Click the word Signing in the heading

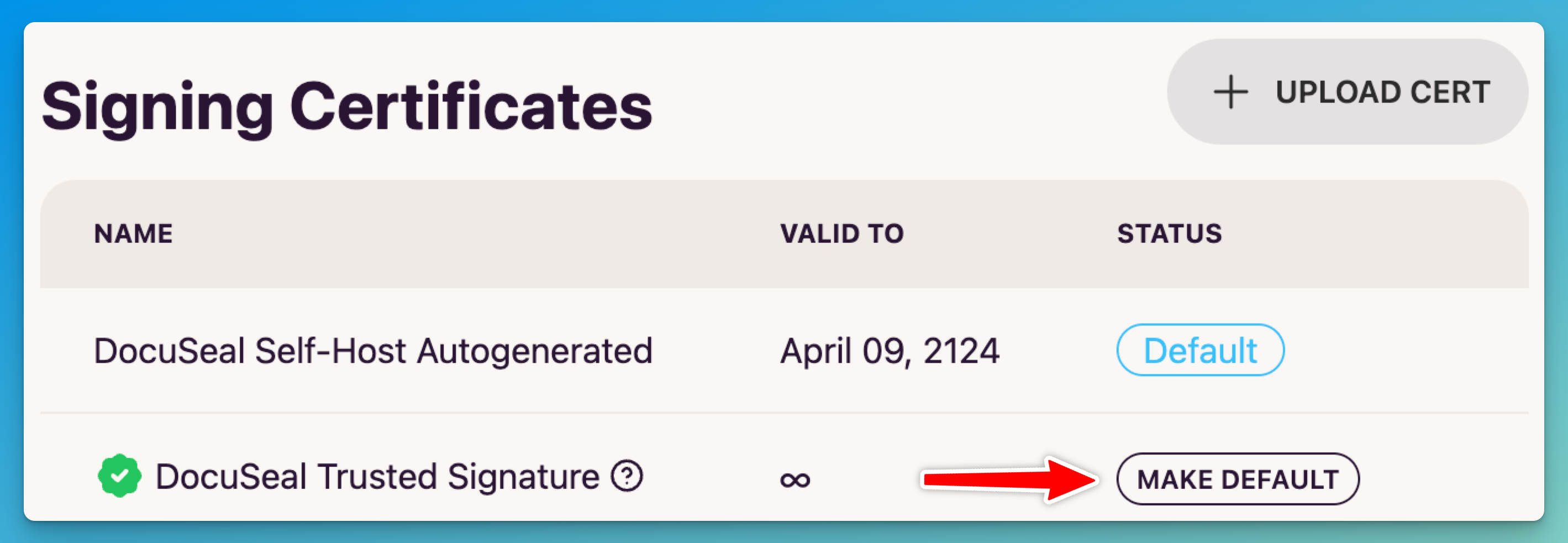click(157, 107)
